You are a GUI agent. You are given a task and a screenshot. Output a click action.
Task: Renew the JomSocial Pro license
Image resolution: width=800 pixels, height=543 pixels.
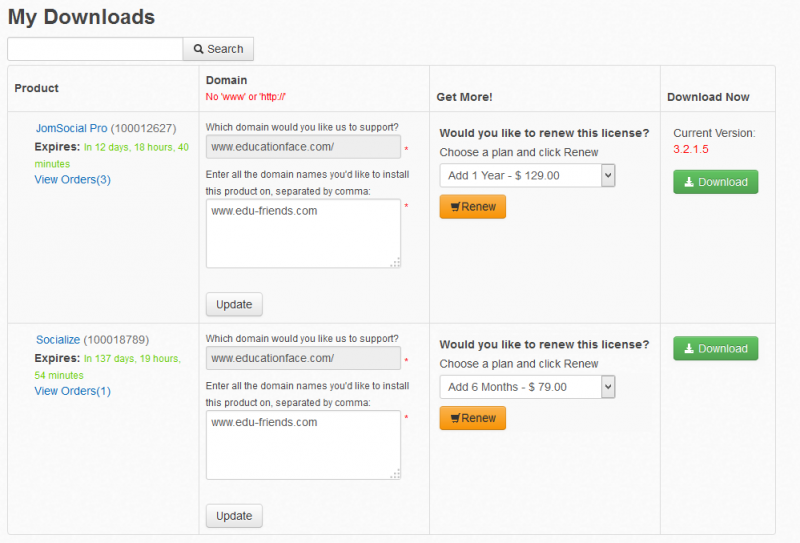pyautogui.click(x=472, y=207)
